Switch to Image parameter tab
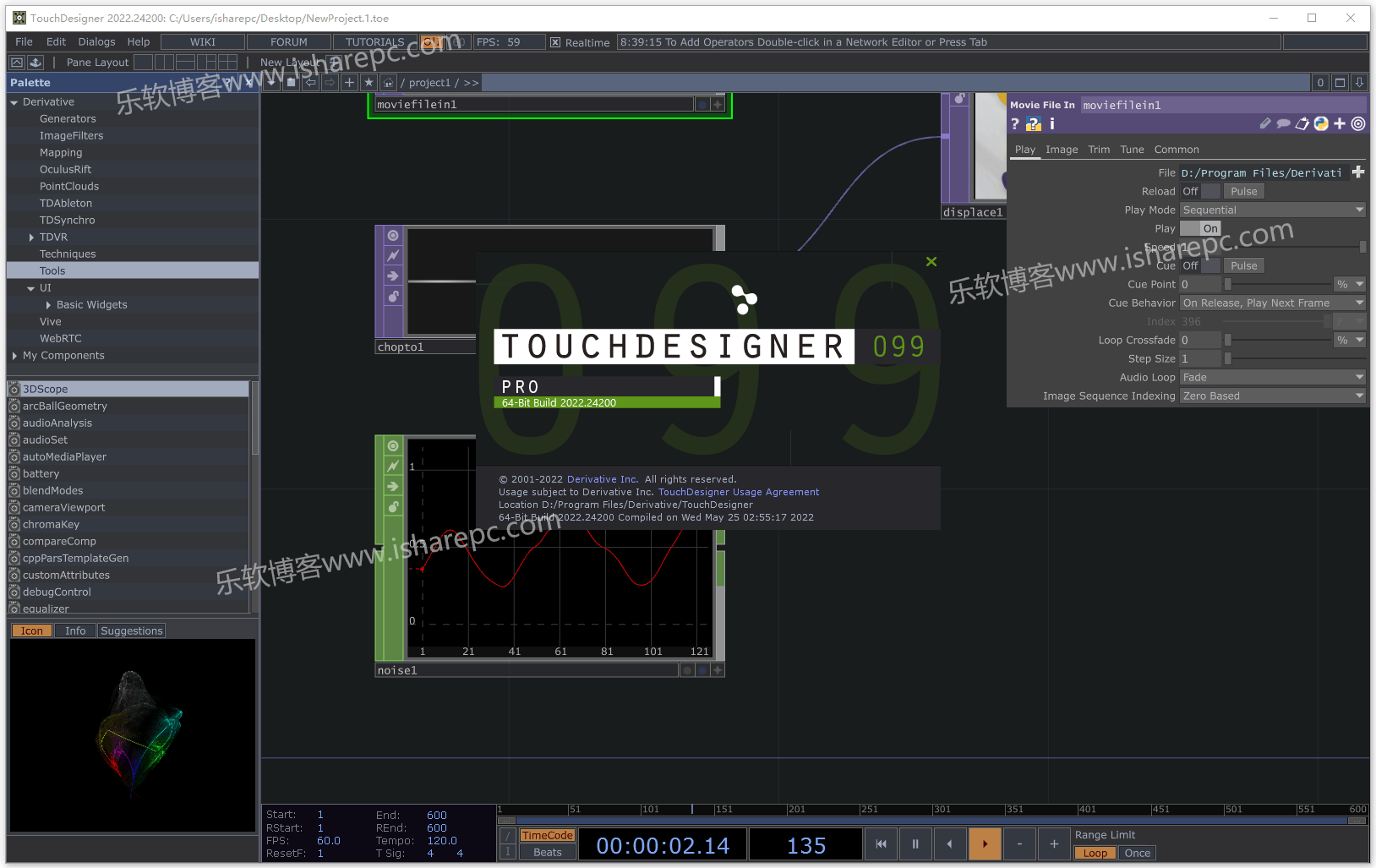The width and height of the screenshot is (1376, 868). 1062,150
